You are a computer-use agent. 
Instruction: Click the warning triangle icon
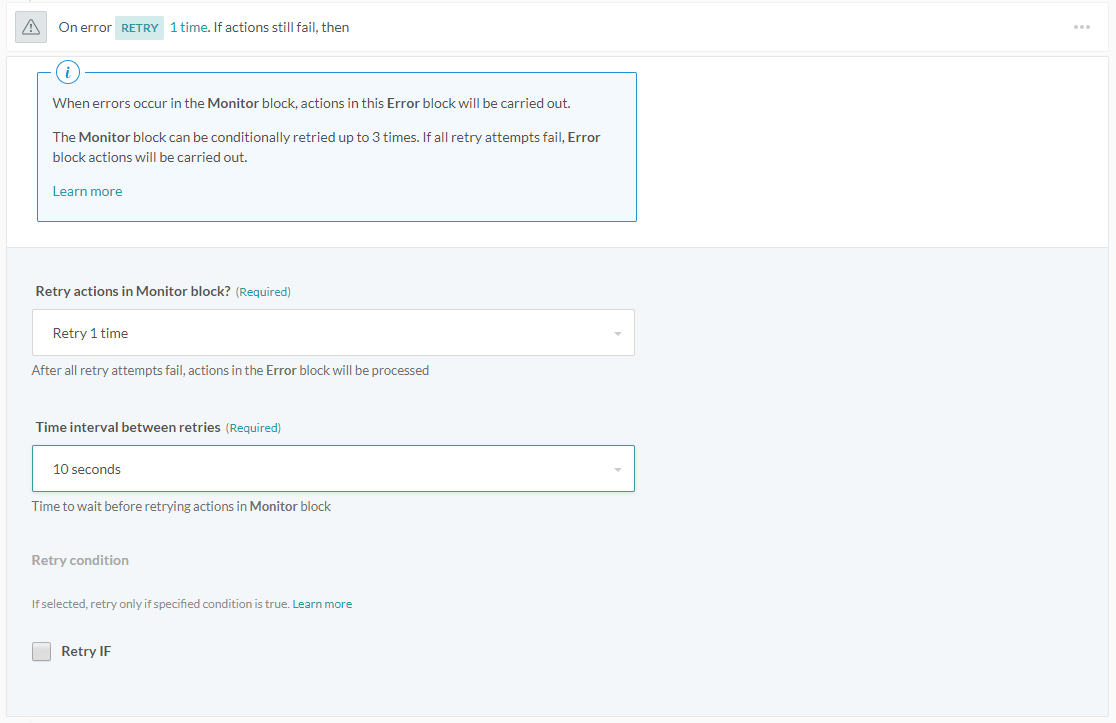click(30, 27)
